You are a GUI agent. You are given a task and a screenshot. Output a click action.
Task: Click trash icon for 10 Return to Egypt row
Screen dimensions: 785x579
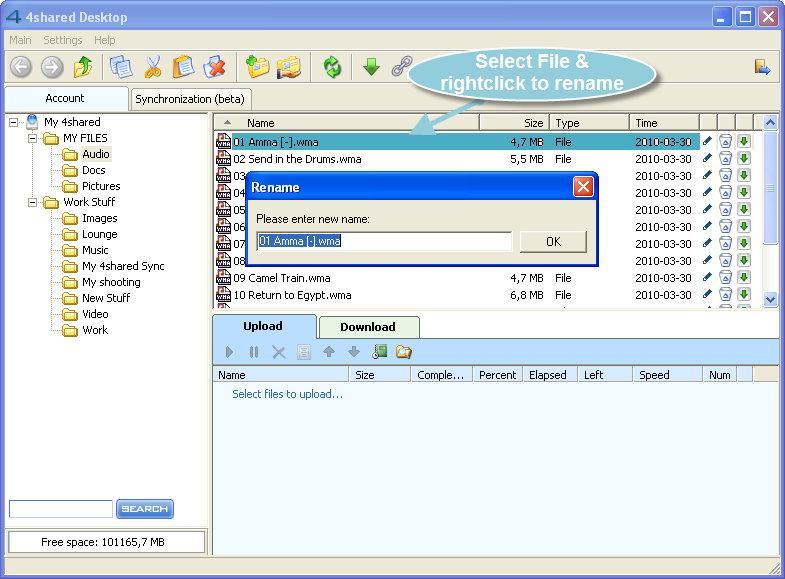[725, 294]
